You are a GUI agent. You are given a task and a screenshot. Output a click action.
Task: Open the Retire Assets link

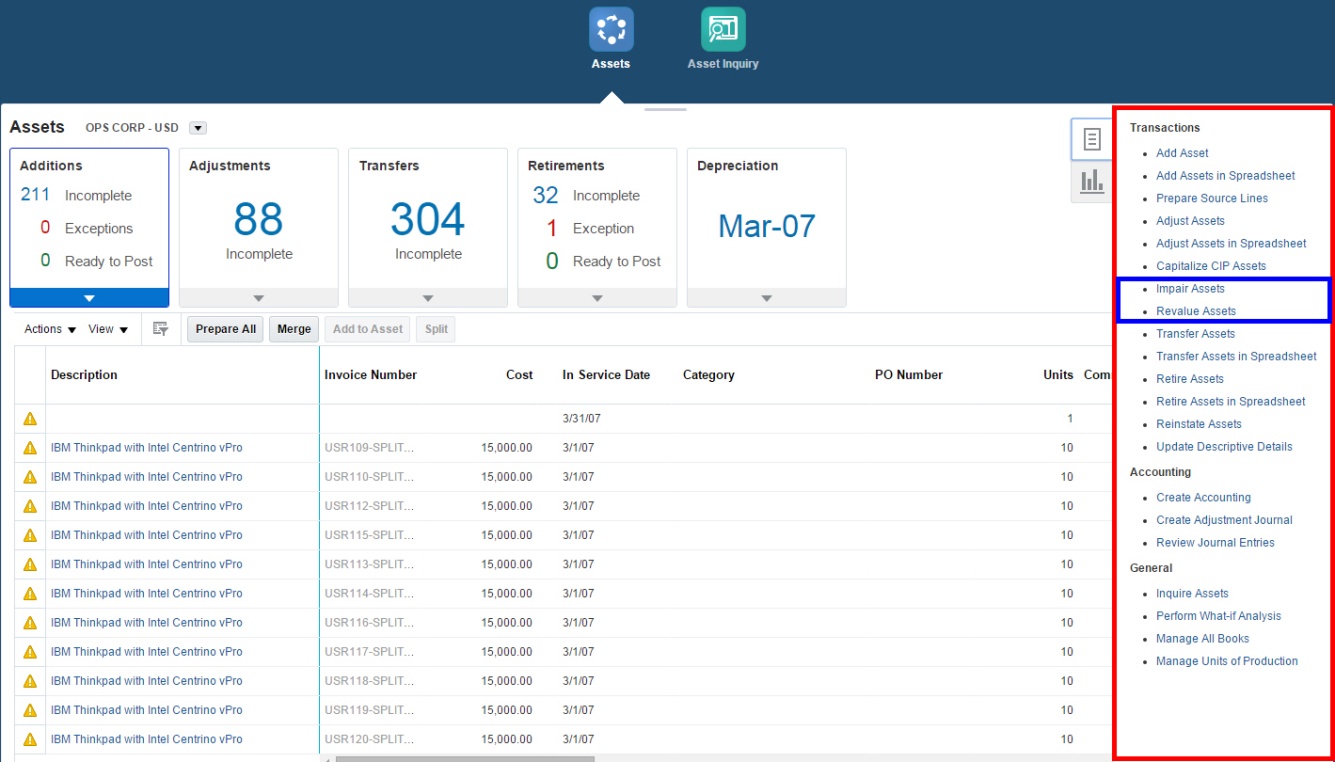pos(1190,379)
